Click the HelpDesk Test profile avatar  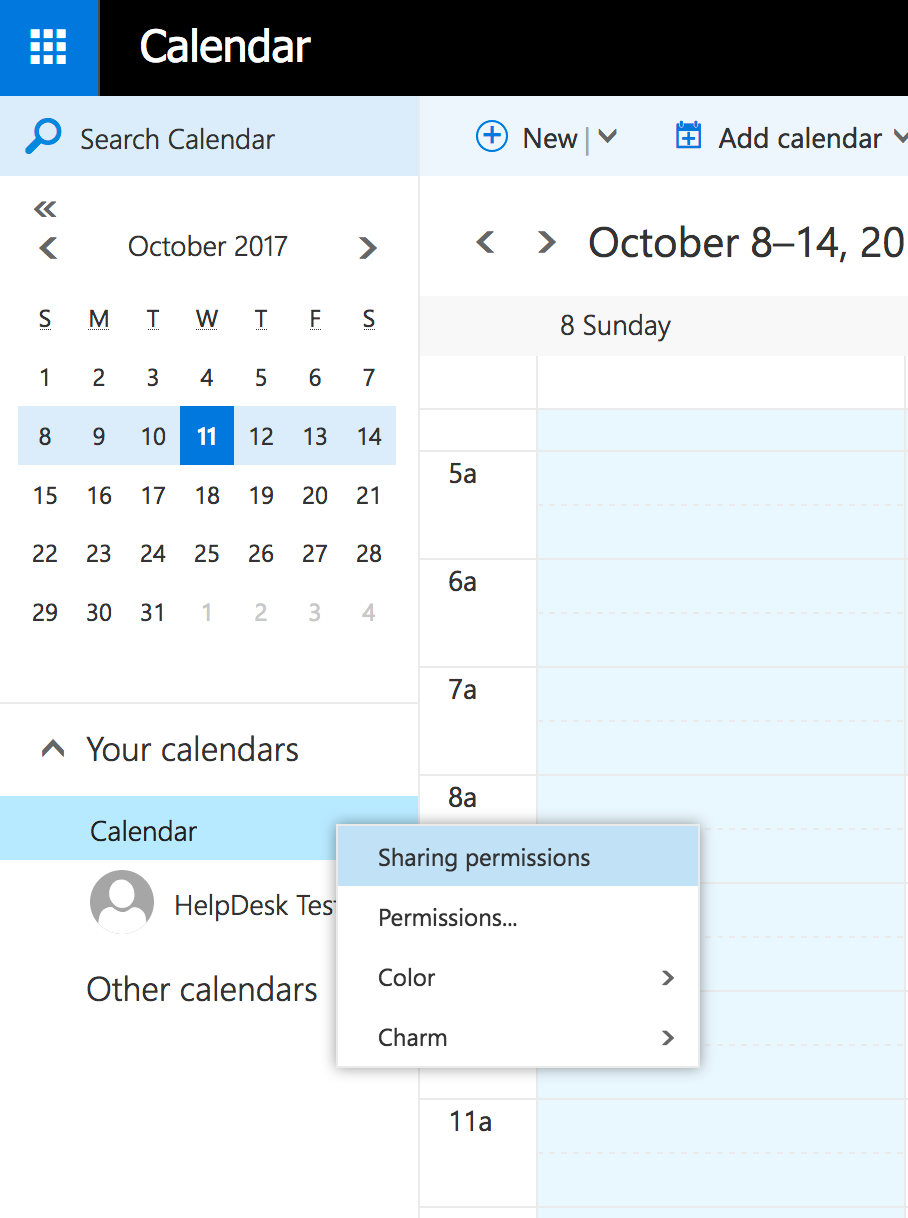pos(121,902)
